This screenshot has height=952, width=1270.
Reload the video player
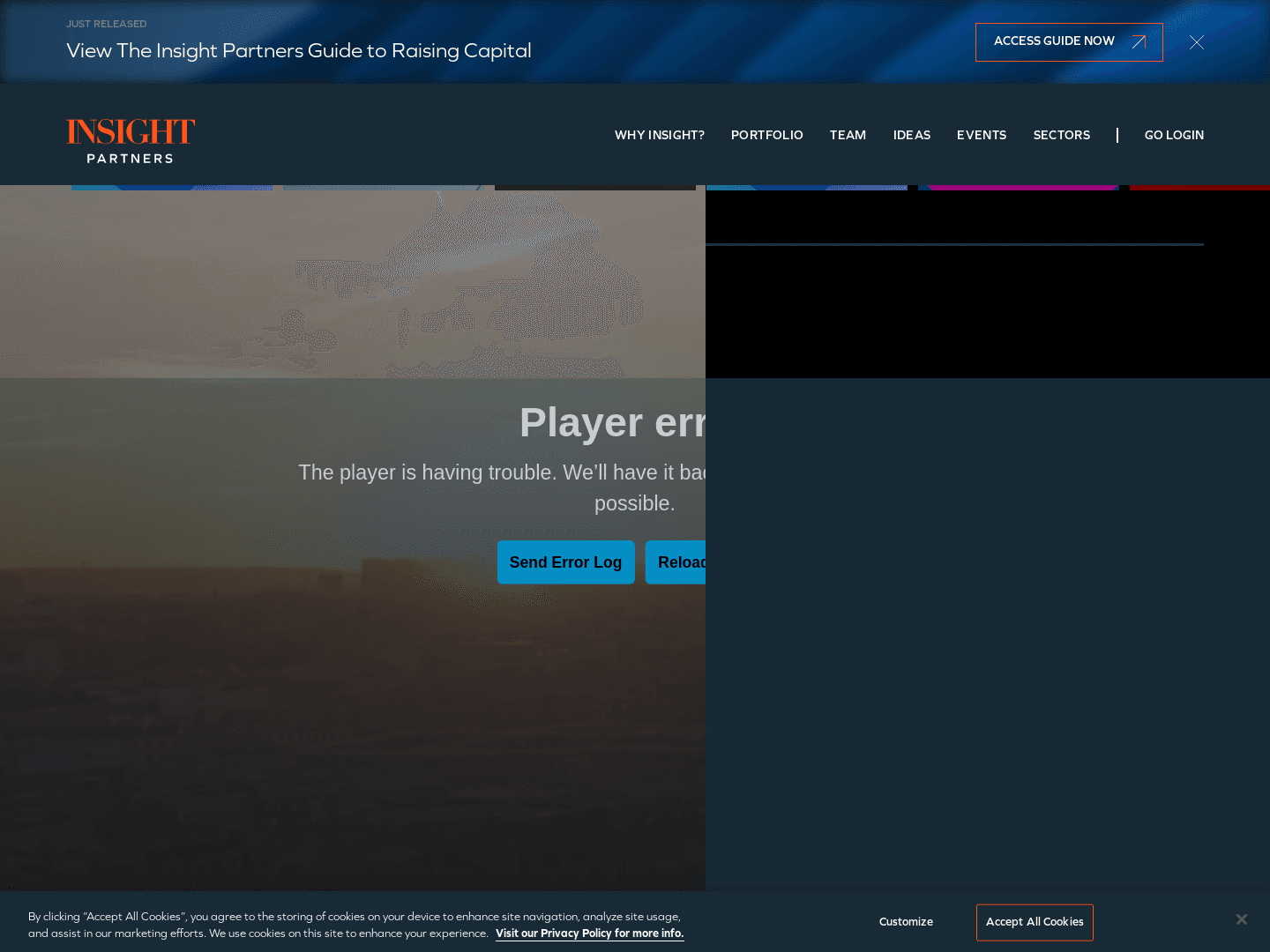(x=677, y=562)
